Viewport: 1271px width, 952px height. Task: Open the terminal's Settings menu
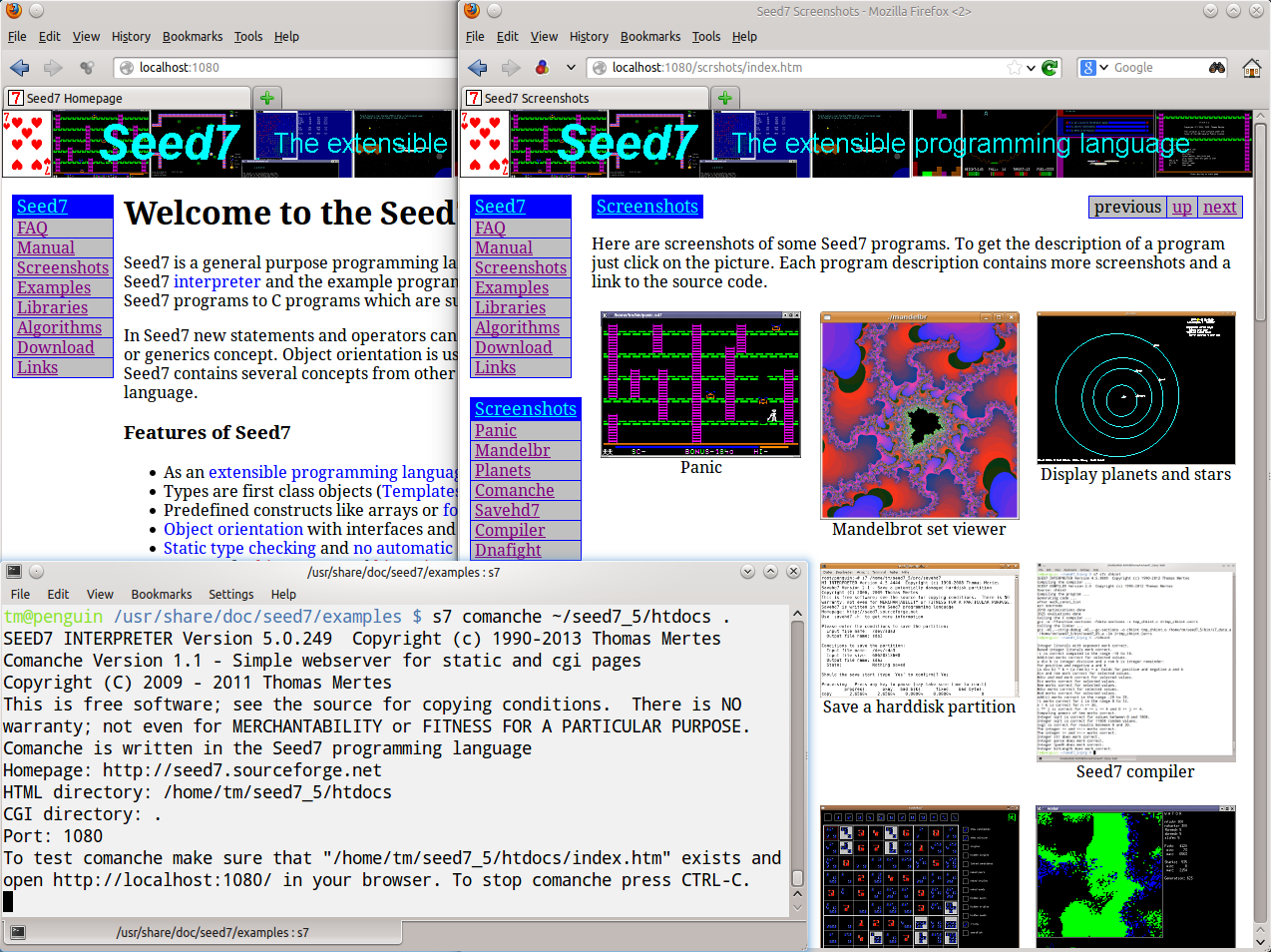231,594
